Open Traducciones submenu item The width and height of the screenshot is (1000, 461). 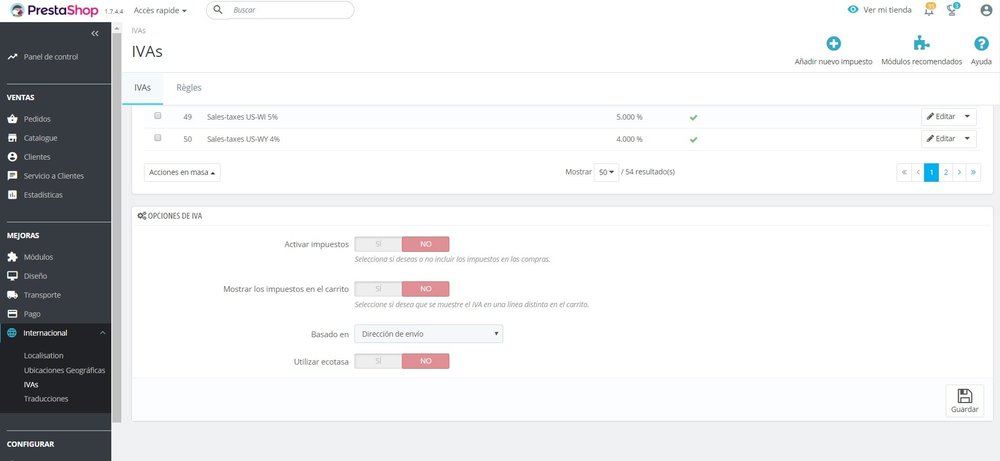[46, 399]
